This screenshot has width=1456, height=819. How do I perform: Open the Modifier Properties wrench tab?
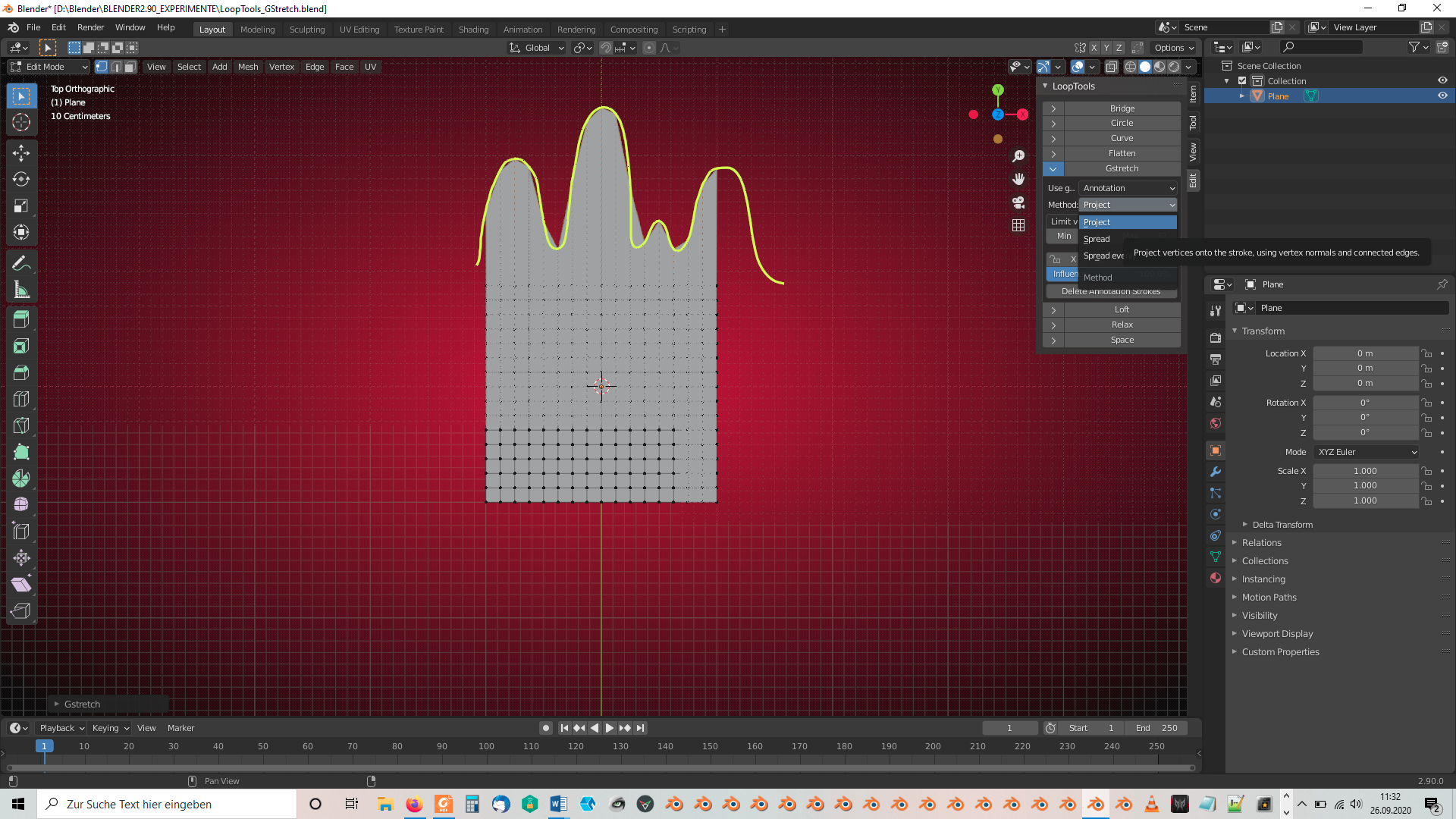tap(1216, 472)
